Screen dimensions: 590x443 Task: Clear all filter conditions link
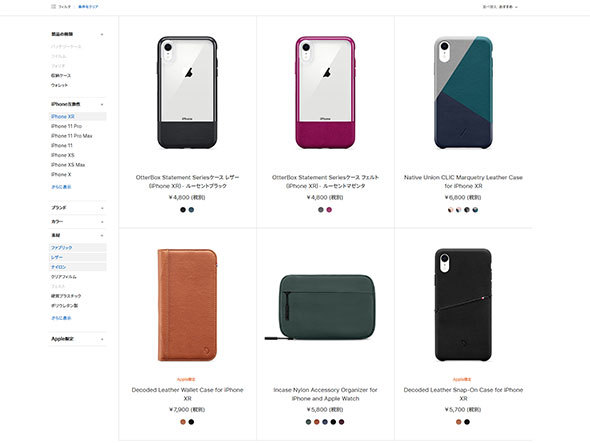click(x=88, y=7)
